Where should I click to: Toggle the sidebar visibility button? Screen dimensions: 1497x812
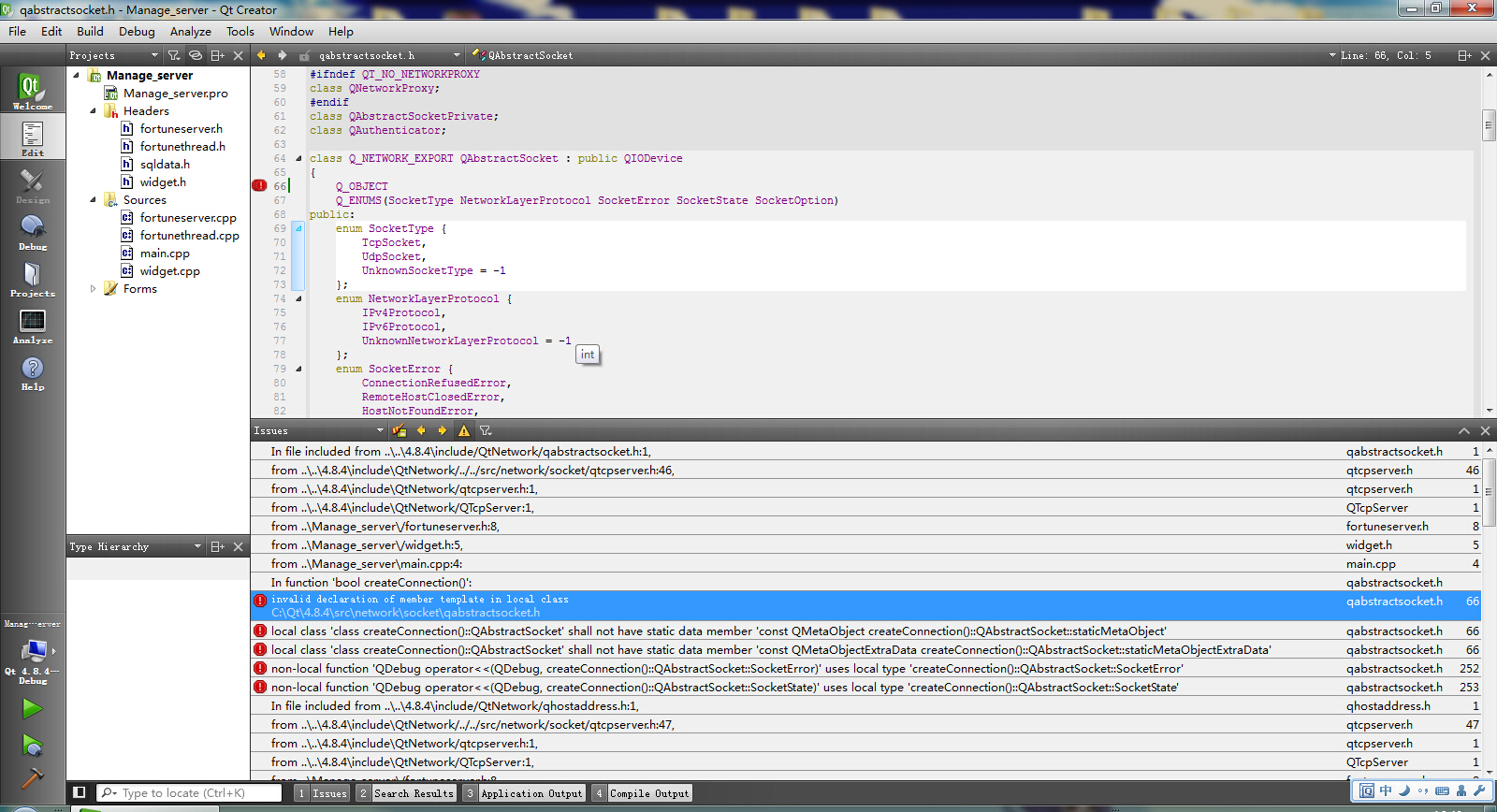[x=80, y=792]
